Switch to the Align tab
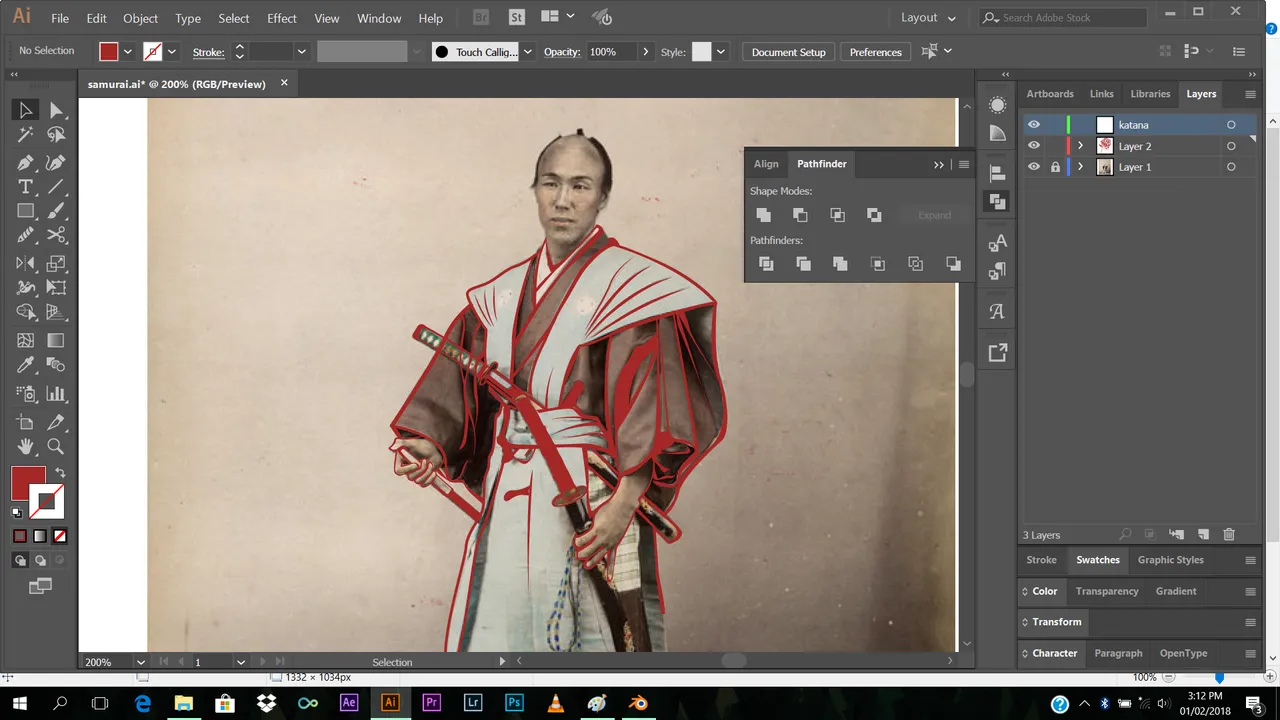The width and height of the screenshot is (1280, 720). click(x=766, y=164)
